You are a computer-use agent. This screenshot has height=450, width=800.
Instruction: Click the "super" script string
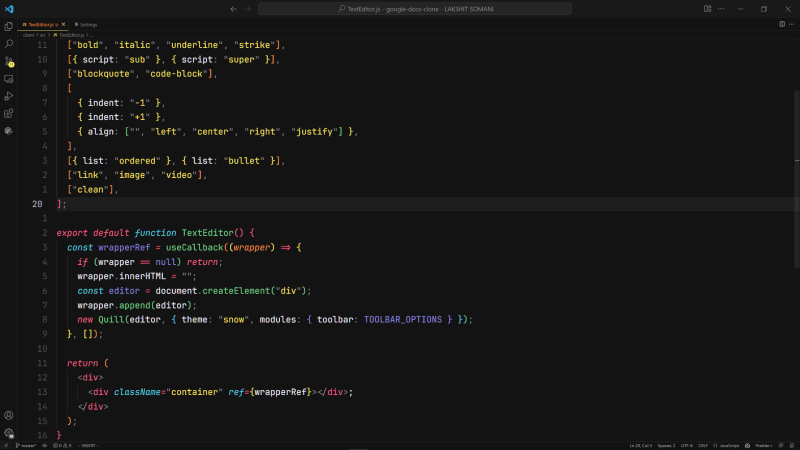tap(241, 60)
